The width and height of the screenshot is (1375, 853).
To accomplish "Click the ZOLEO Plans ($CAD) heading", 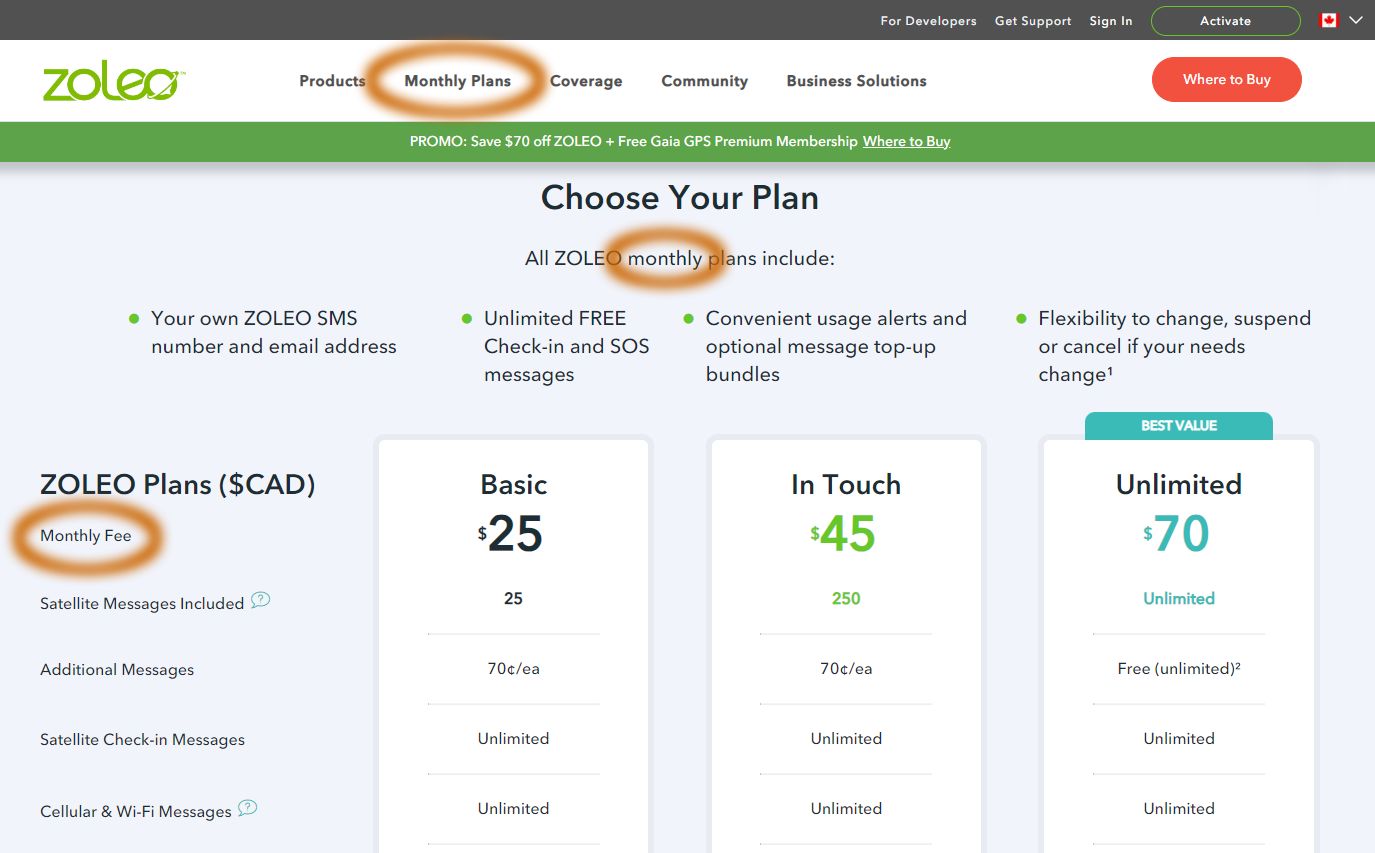I will (178, 485).
